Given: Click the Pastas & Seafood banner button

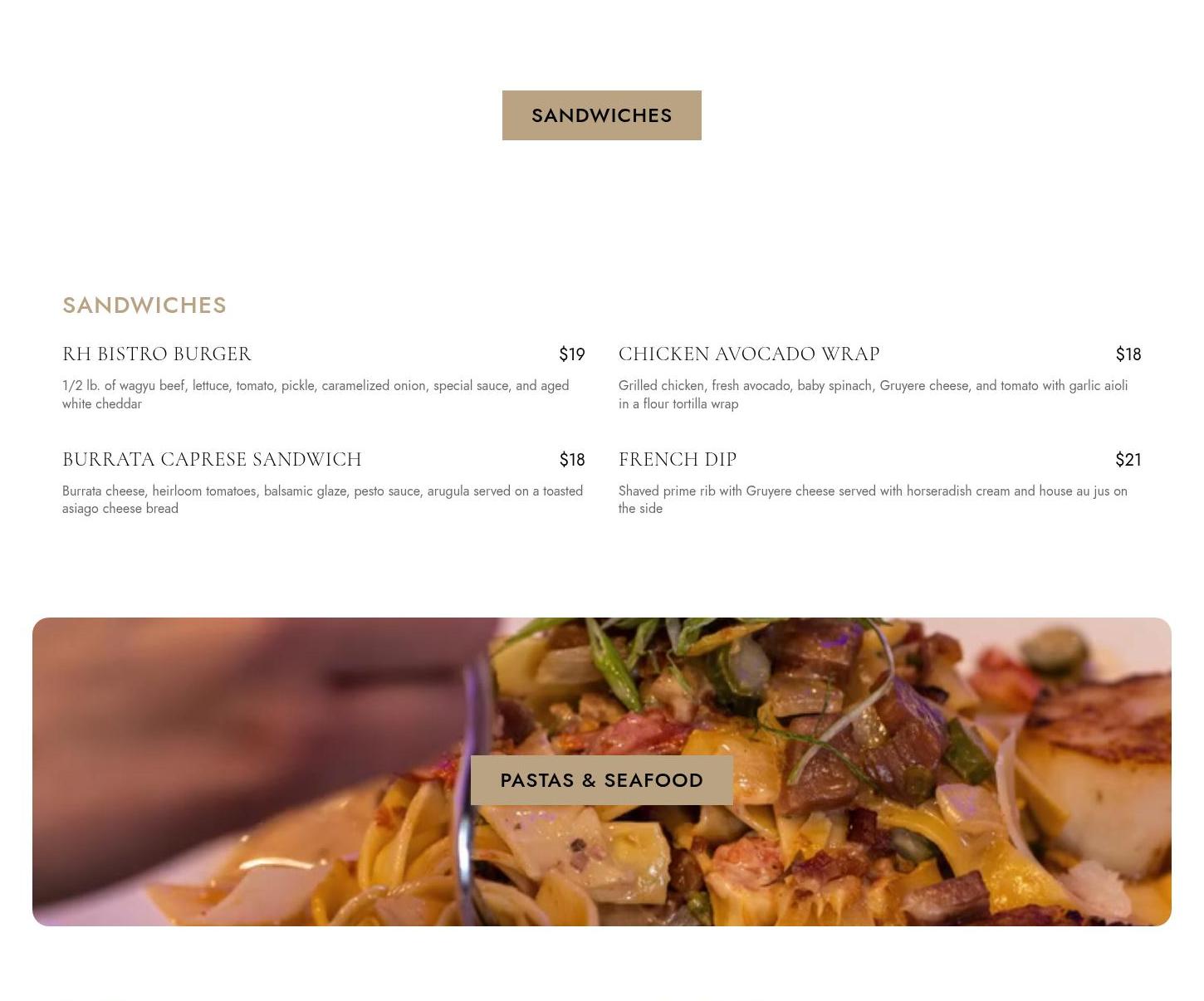Looking at the screenshot, I should (601, 780).
